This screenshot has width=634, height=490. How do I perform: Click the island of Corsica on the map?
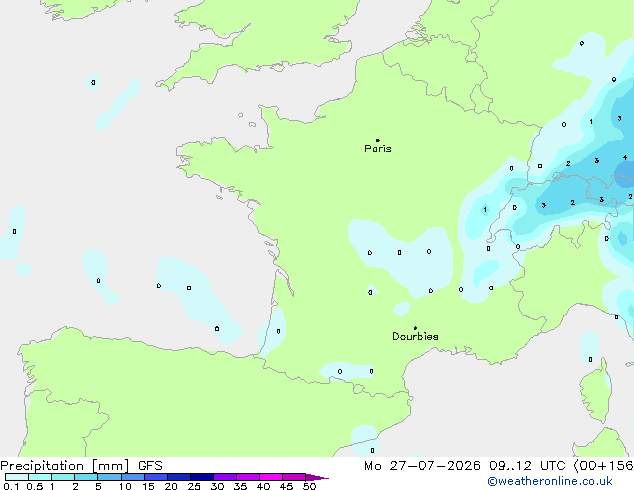(596, 390)
